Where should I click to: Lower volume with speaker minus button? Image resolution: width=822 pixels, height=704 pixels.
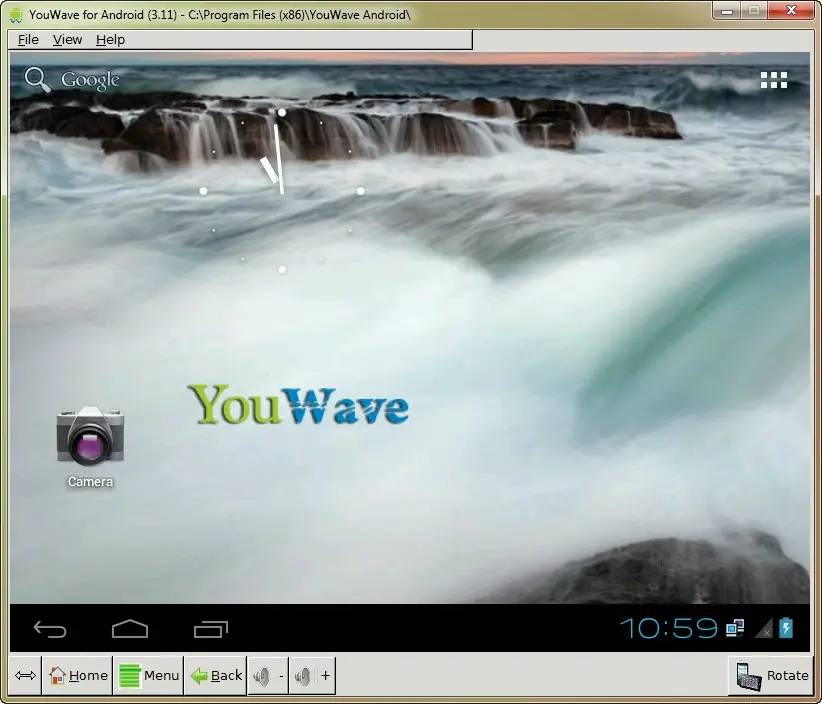[x=268, y=675]
